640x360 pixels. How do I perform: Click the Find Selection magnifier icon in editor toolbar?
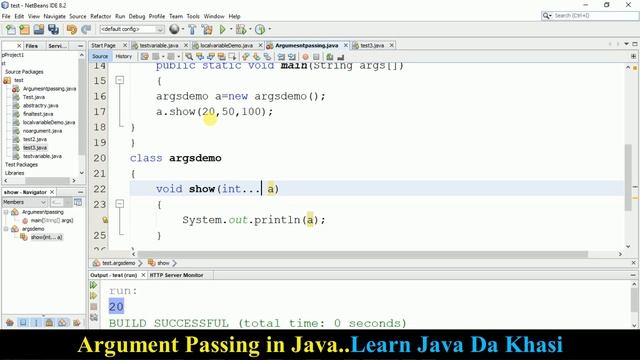point(189,56)
